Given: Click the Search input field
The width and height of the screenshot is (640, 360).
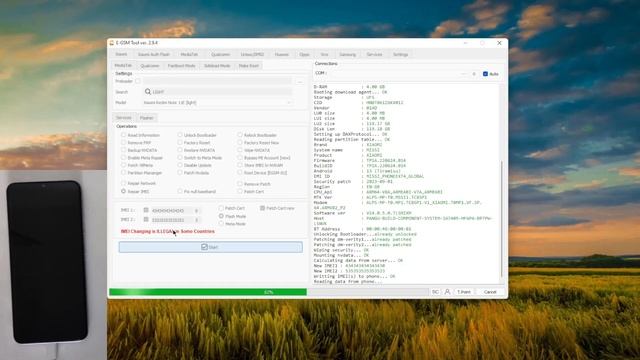Looking at the screenshot, I should tap(218, 92).
